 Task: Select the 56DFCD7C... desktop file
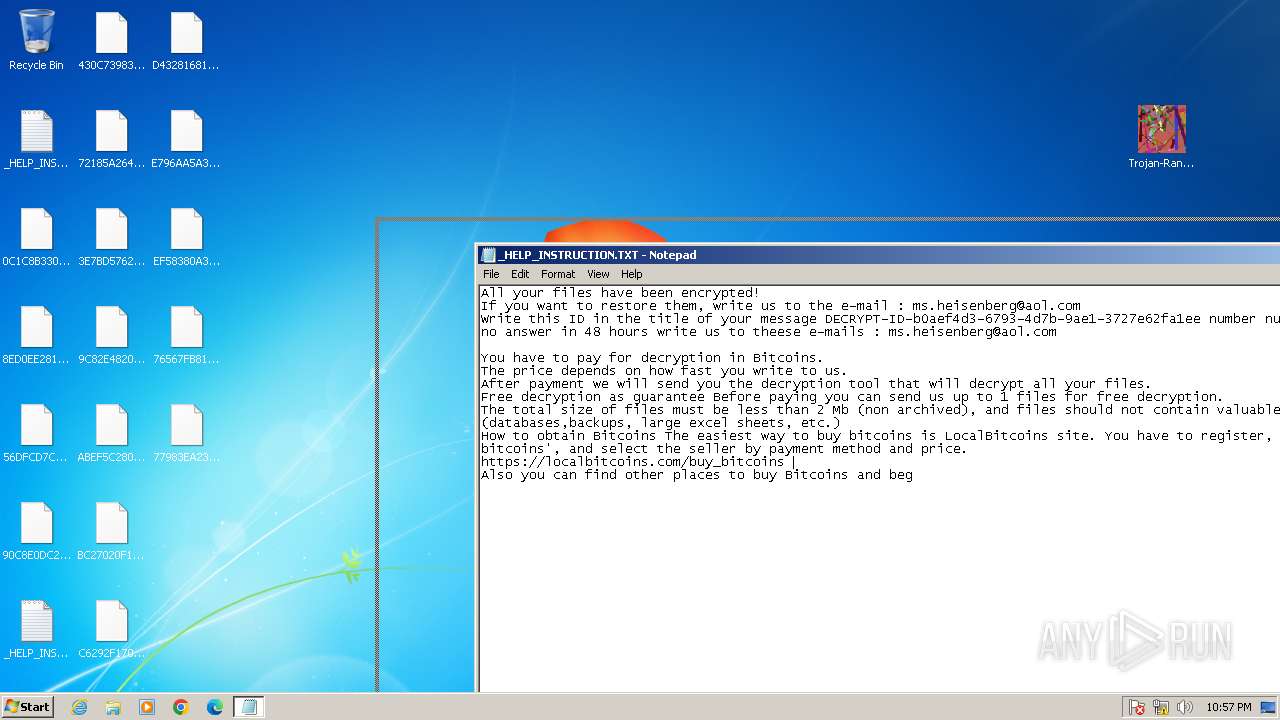point(36,432)
